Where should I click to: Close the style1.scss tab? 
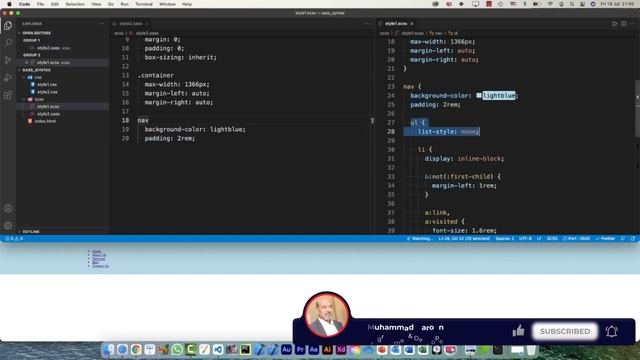tap(412, 24)
